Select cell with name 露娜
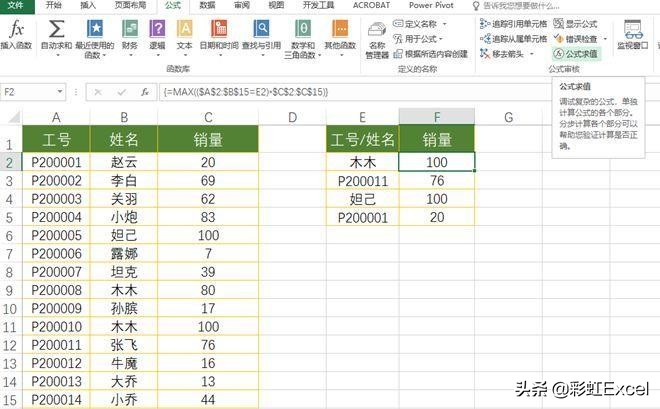 124,254
